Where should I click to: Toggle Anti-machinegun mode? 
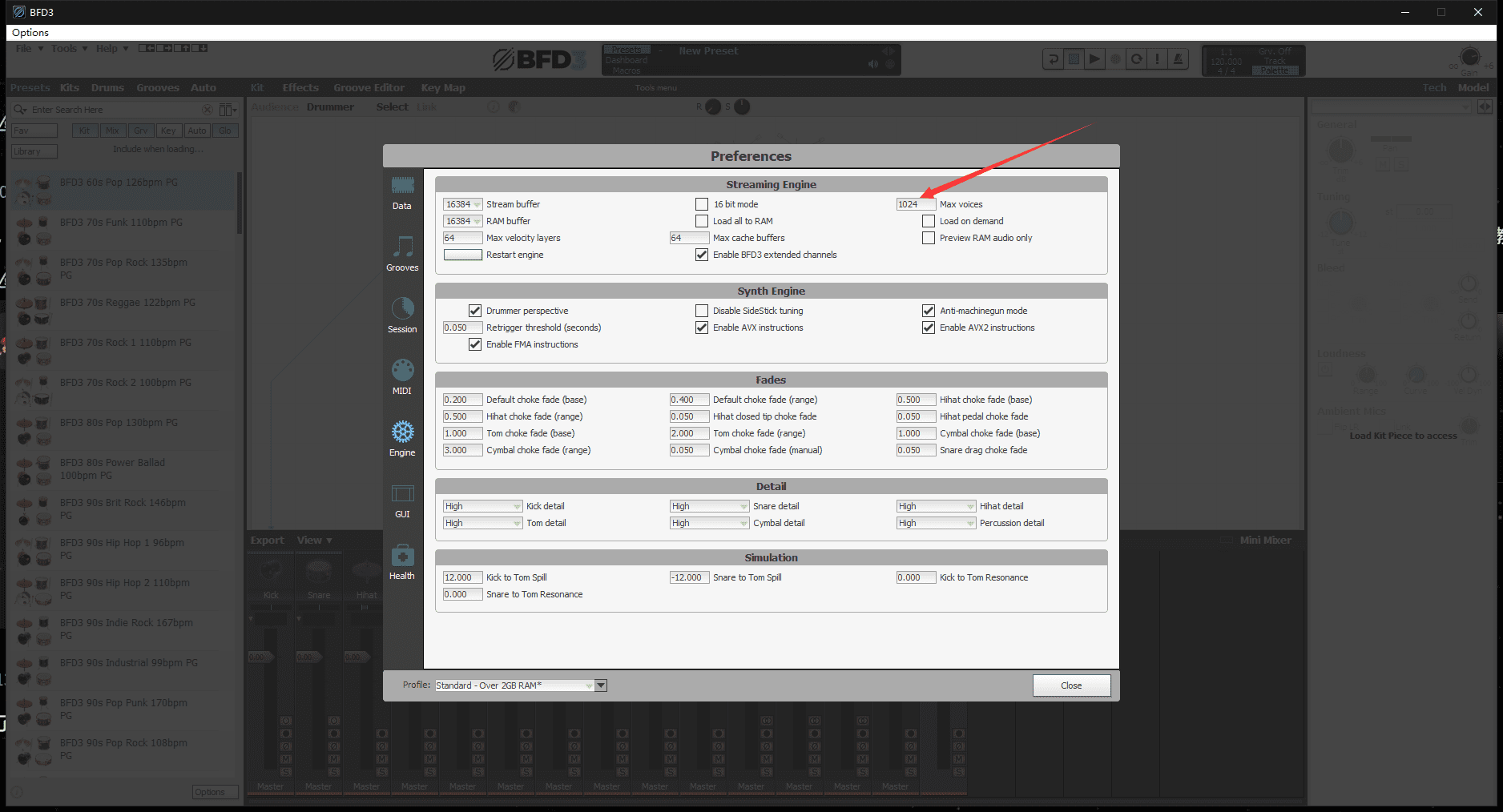[929, 311]
